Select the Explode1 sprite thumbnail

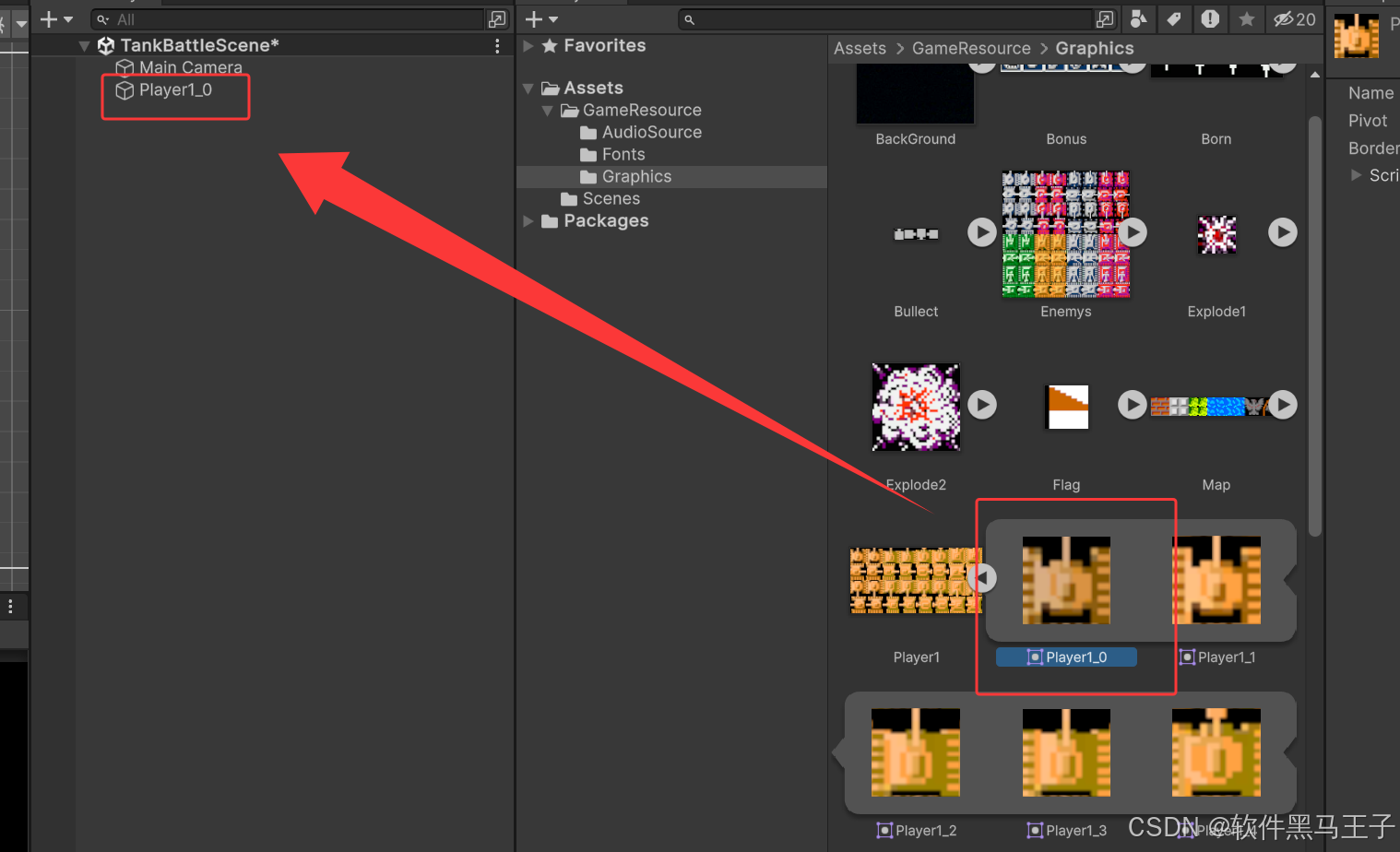click(x=1216, y=234)
